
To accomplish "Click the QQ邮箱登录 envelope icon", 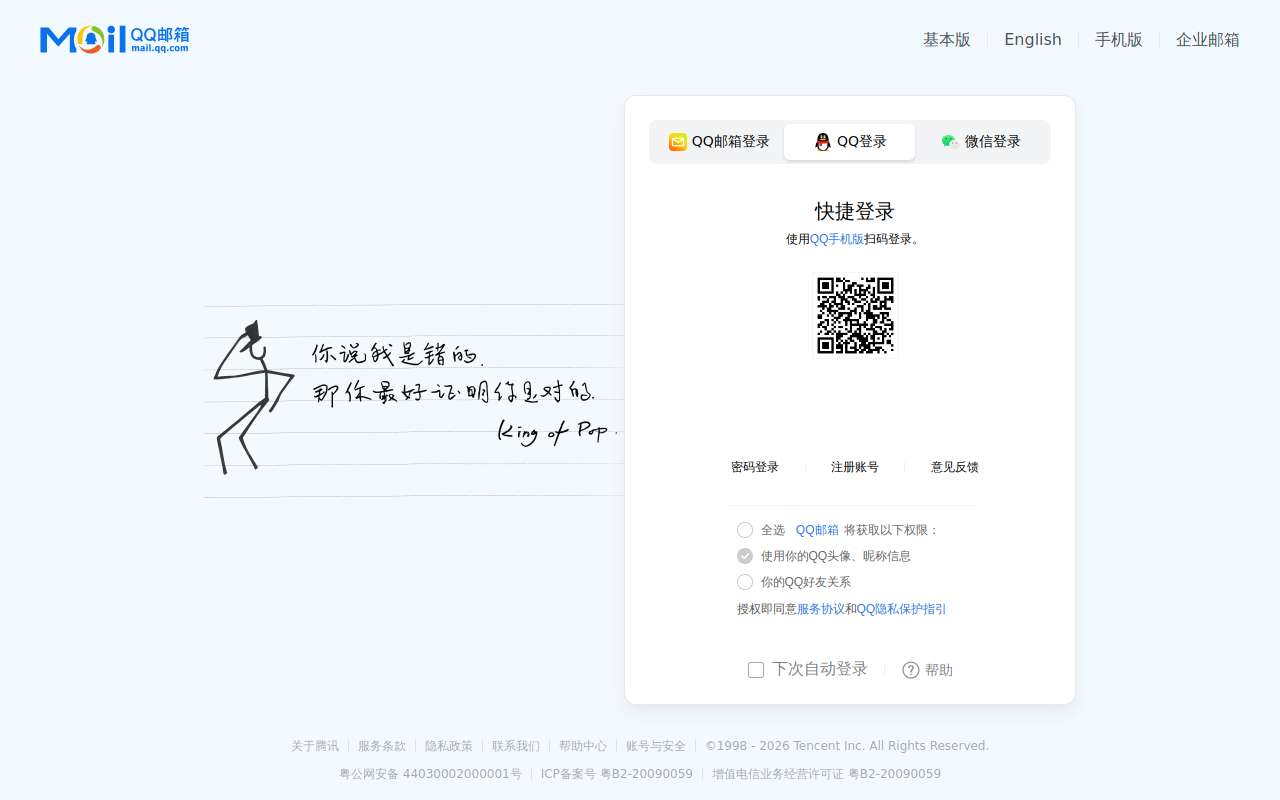I will click(678, 142).
